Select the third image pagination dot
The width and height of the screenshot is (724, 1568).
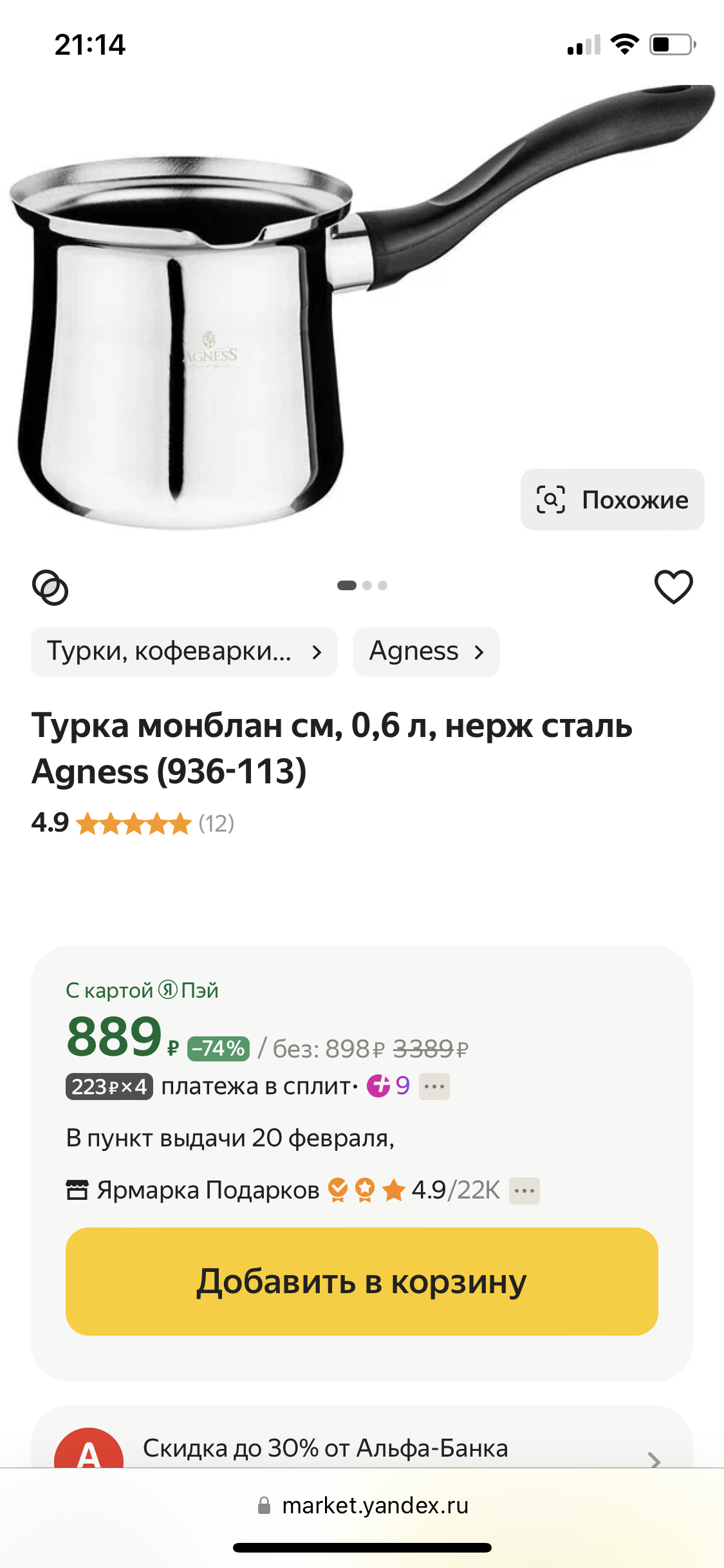(382, 585)
